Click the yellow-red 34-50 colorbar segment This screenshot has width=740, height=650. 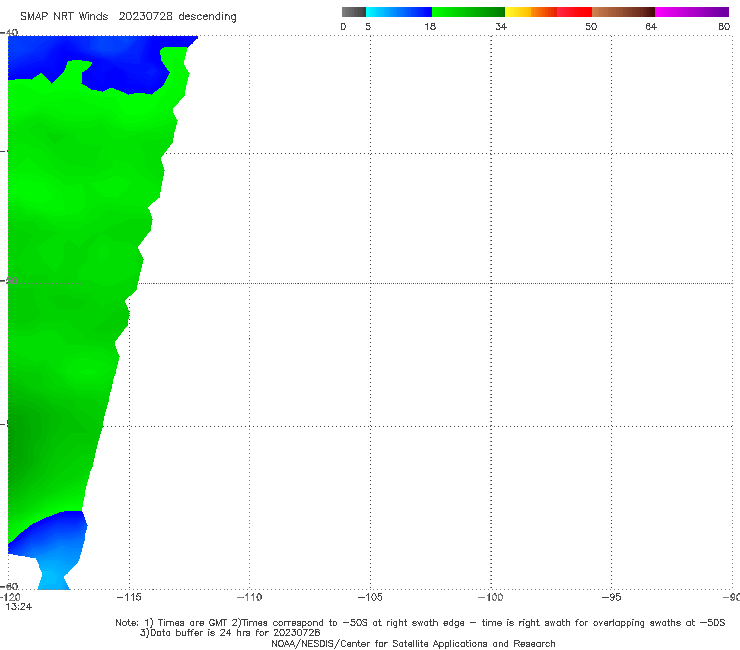coord(548,12)
